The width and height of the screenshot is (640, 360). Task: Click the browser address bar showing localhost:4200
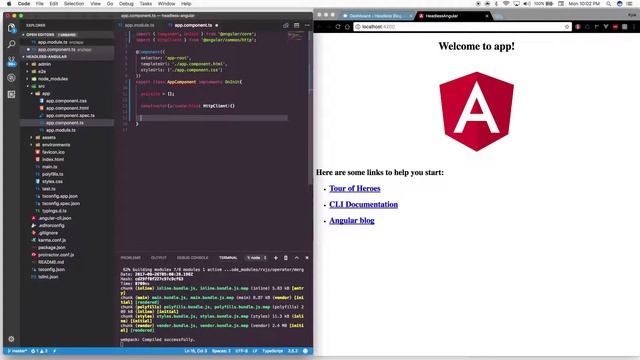461,27
